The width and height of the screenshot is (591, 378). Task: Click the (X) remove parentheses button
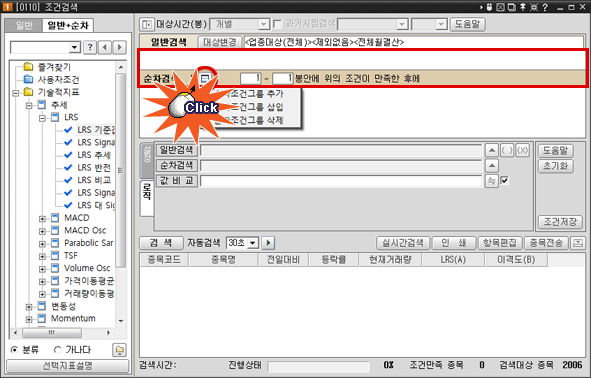tap(522, 150)
